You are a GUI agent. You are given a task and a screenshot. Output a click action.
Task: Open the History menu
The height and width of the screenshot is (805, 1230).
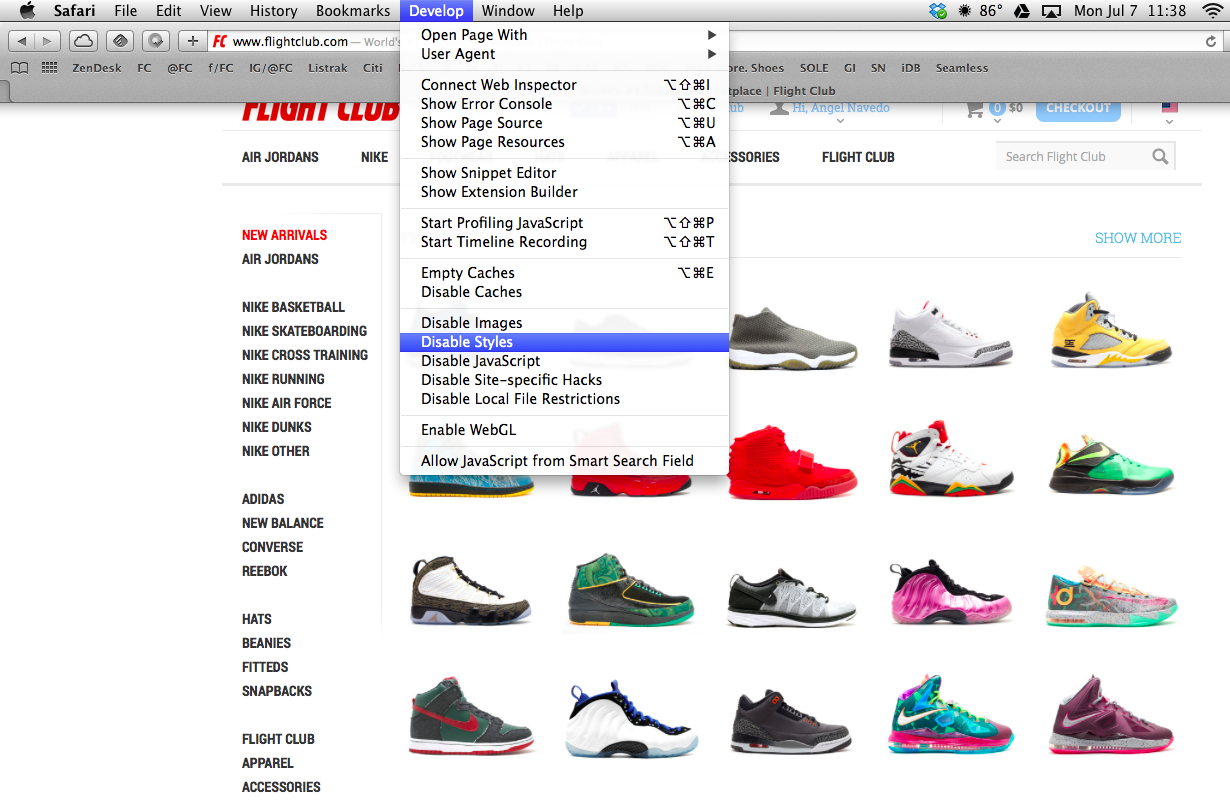pos(273,11)
